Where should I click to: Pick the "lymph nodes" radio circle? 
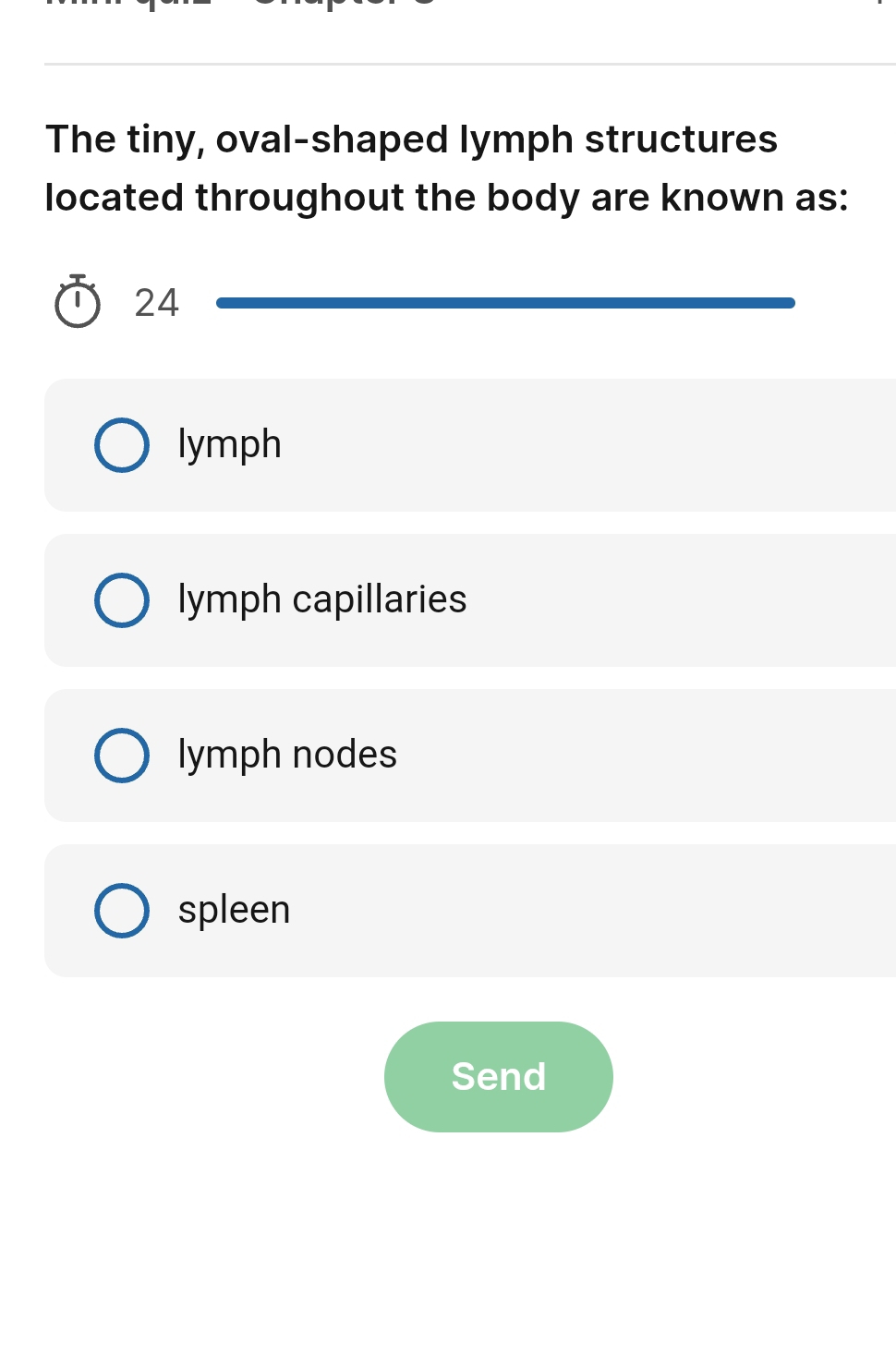click(x=122, y=756)
